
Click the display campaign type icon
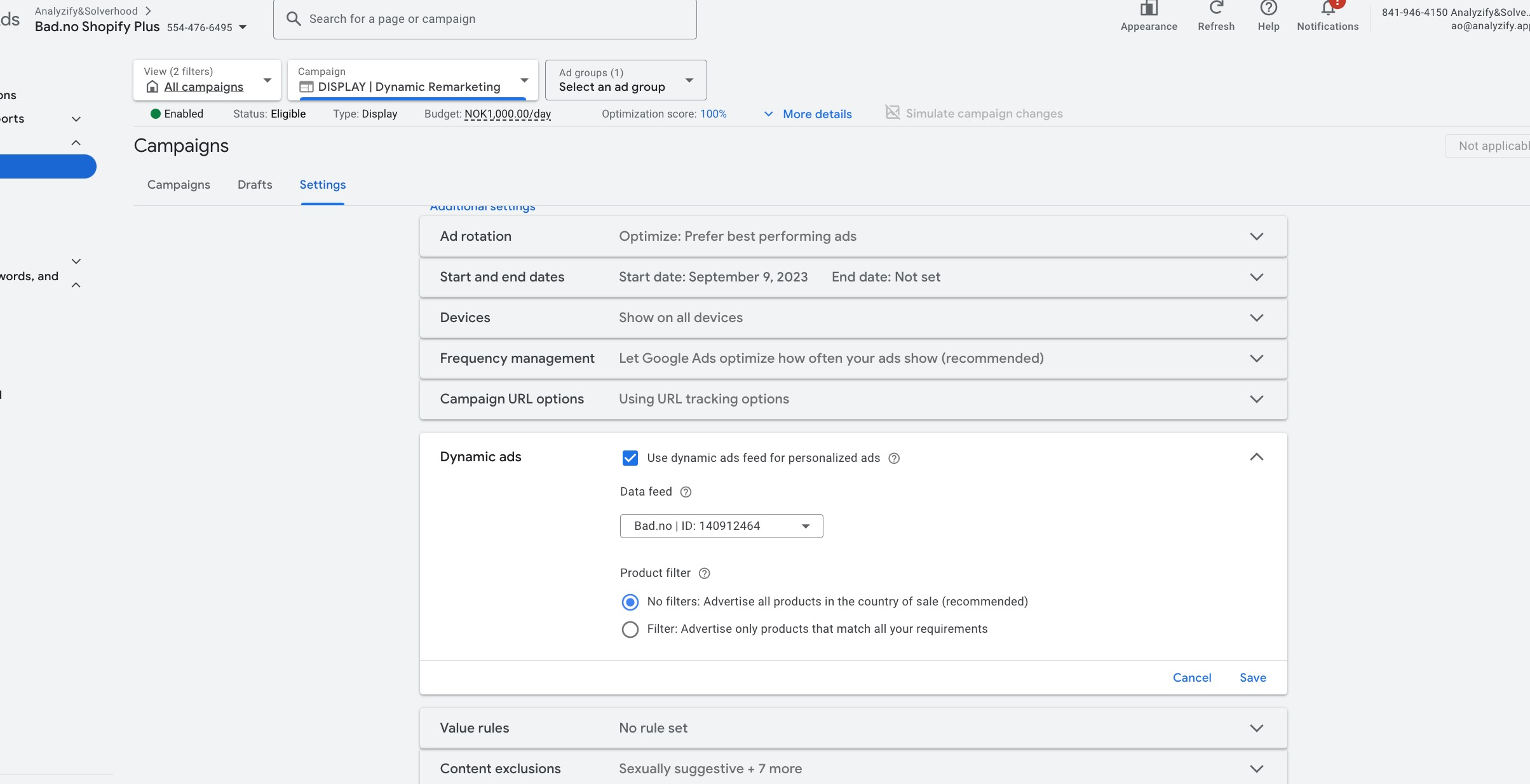(306, 87)
